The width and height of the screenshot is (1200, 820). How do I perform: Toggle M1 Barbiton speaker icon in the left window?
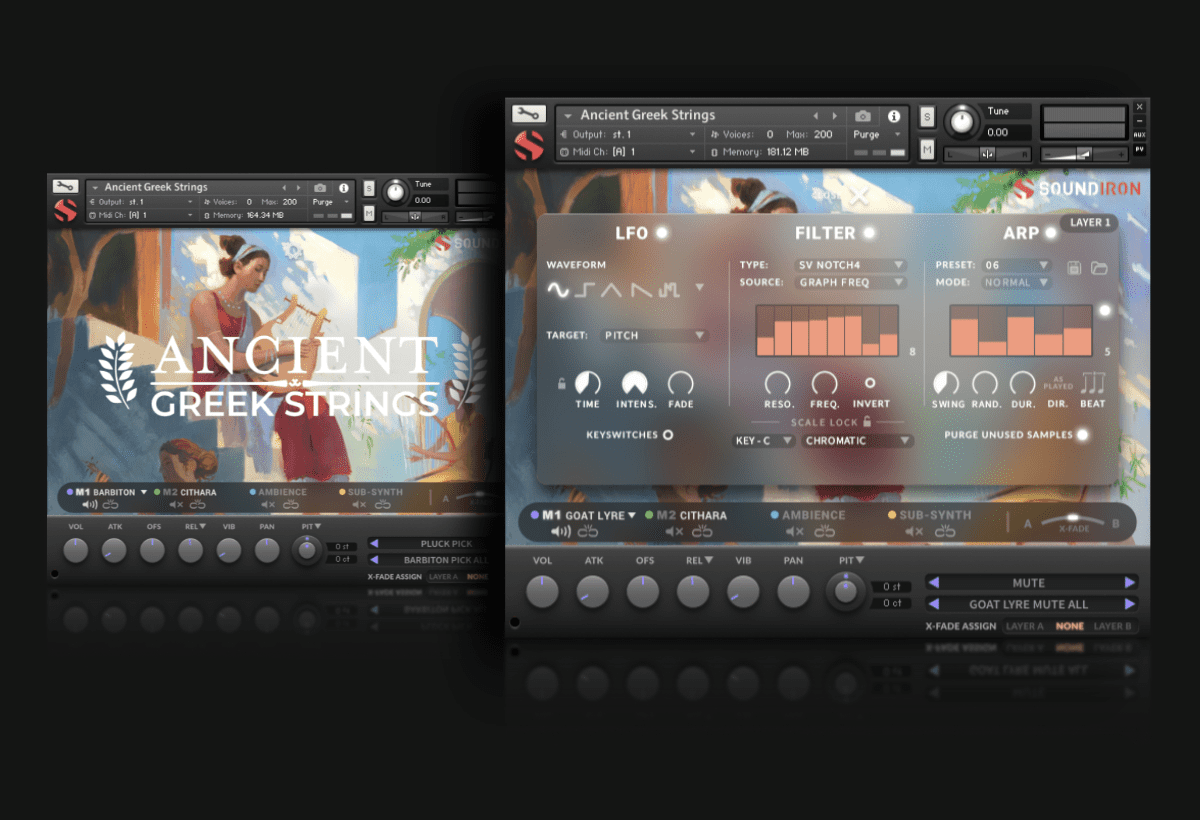coord(90,505)
